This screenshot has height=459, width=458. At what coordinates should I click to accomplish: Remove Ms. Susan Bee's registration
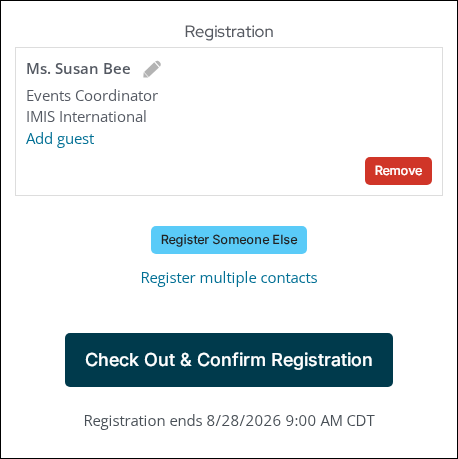[398, 171]
